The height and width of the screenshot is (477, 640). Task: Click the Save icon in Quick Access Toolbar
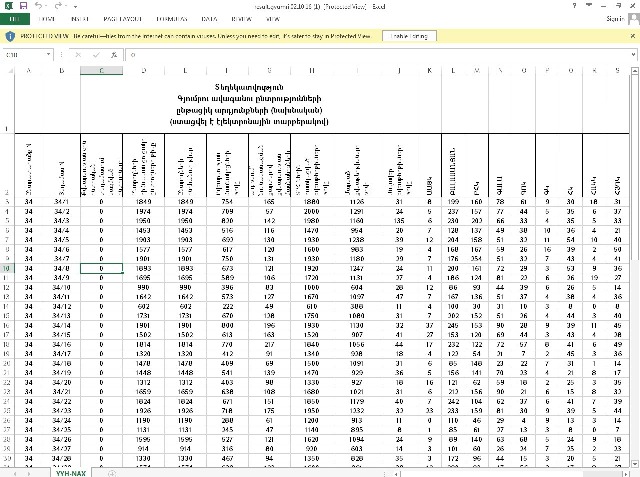click(x=22, y=6)
